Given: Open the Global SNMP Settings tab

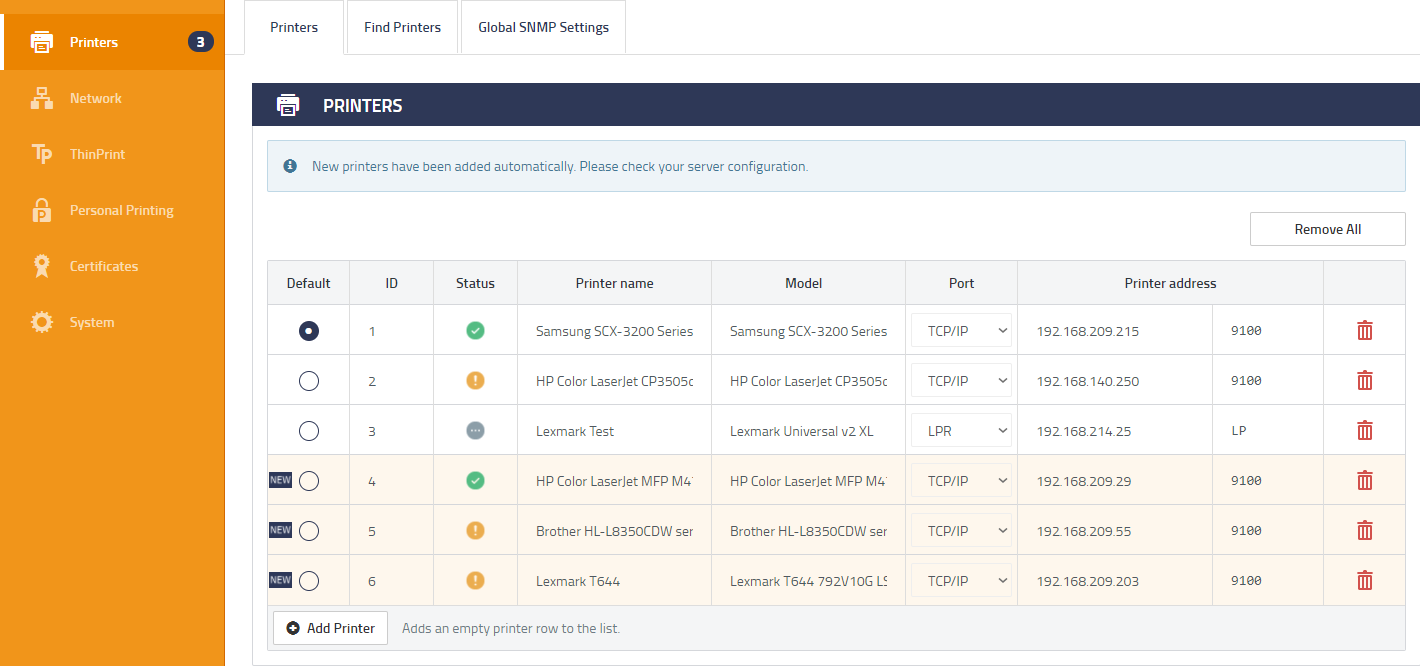Looking at the screenshot, I should (543, 27).
